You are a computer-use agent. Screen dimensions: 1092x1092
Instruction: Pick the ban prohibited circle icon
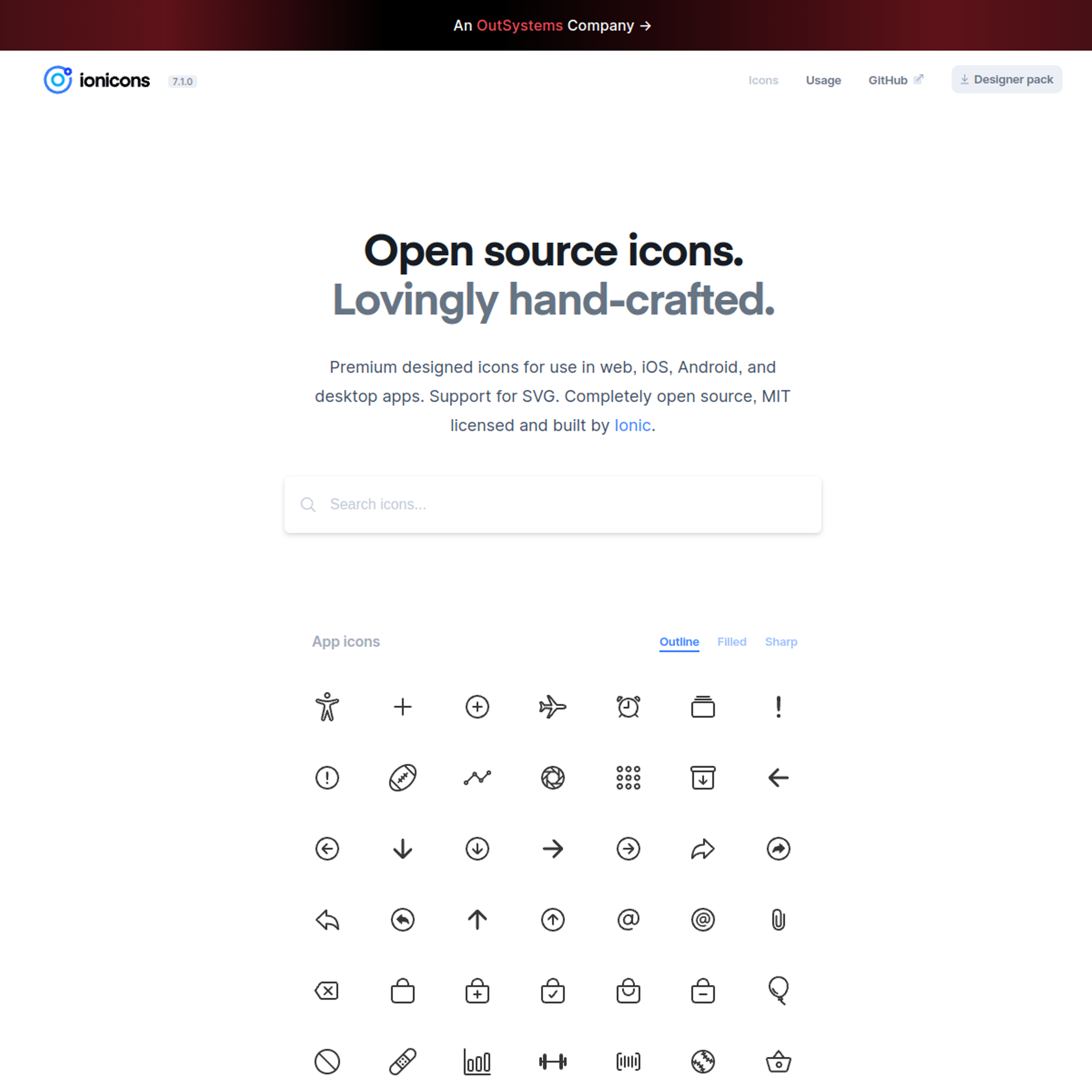327,1062
